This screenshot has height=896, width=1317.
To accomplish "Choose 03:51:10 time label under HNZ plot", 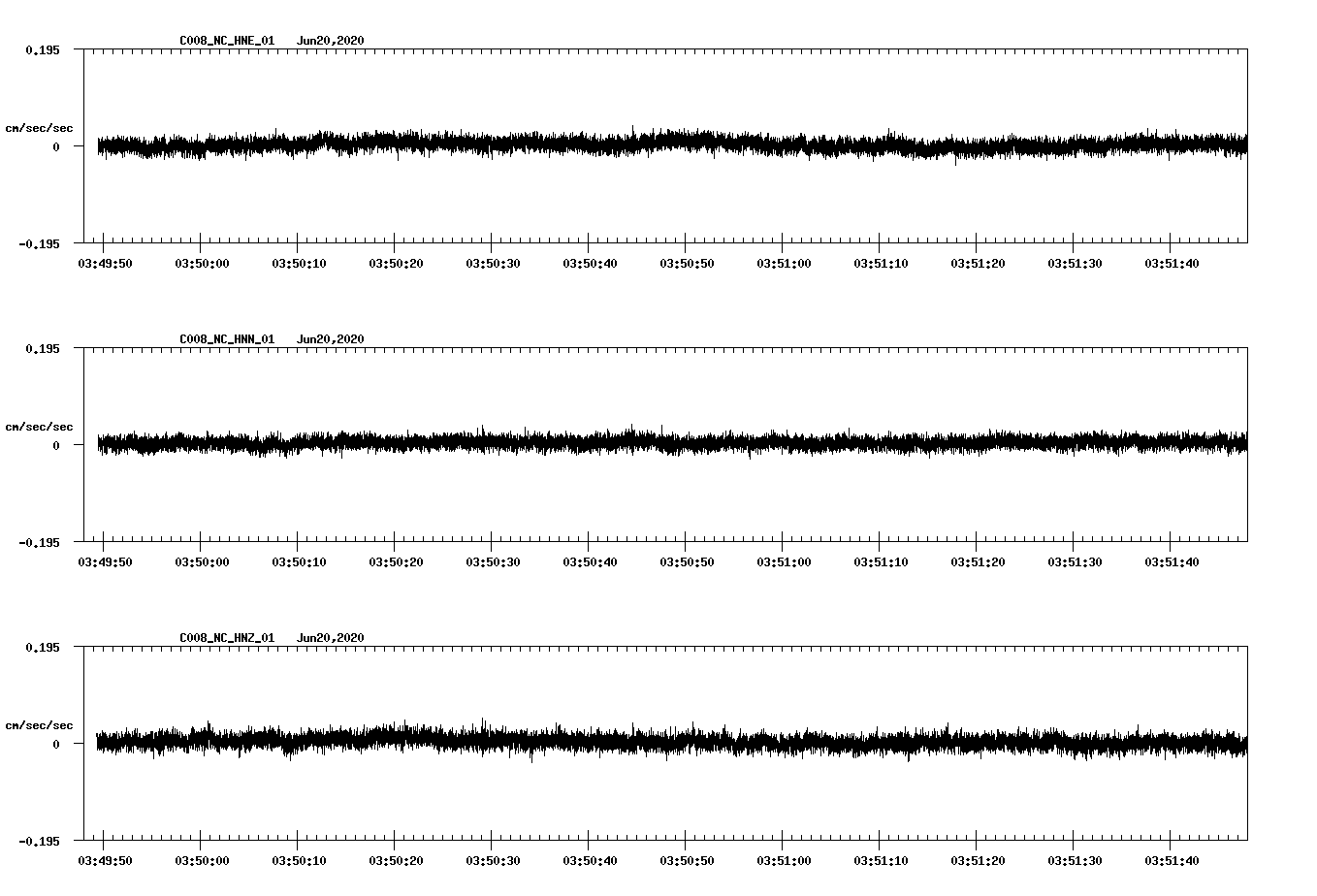I will click(x=881, y=861).
